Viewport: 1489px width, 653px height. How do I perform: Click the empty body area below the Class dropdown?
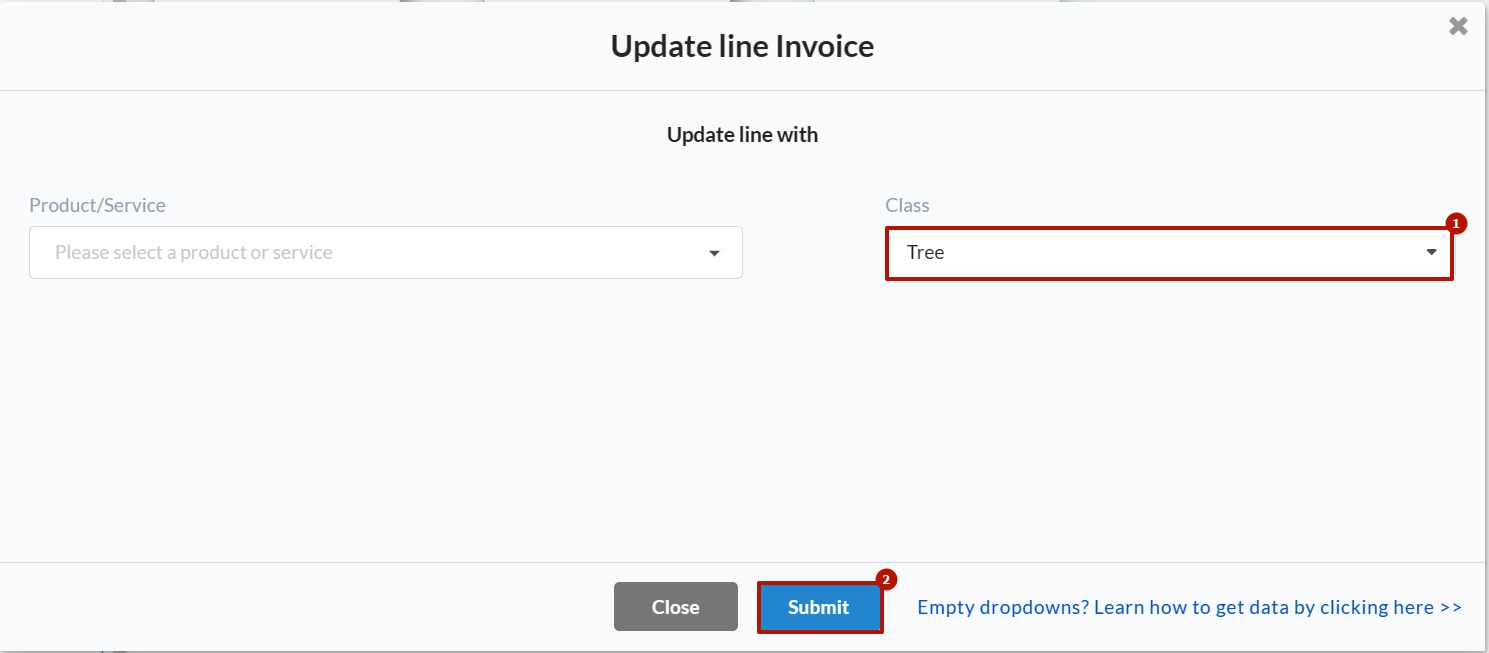[1168, 420]
